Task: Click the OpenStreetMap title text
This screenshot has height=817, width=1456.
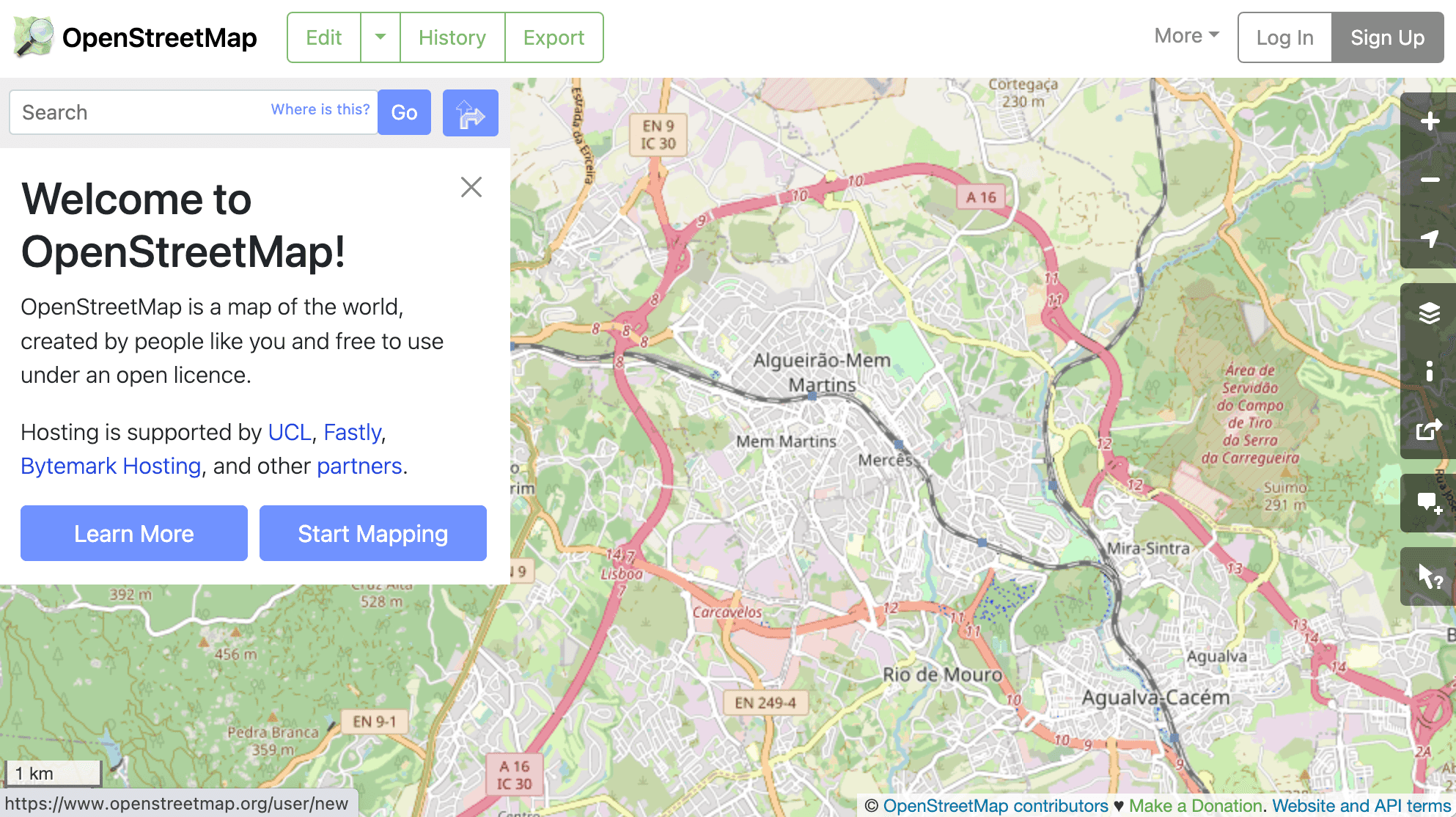Action: pyautogui.click(x=160, y=37)
